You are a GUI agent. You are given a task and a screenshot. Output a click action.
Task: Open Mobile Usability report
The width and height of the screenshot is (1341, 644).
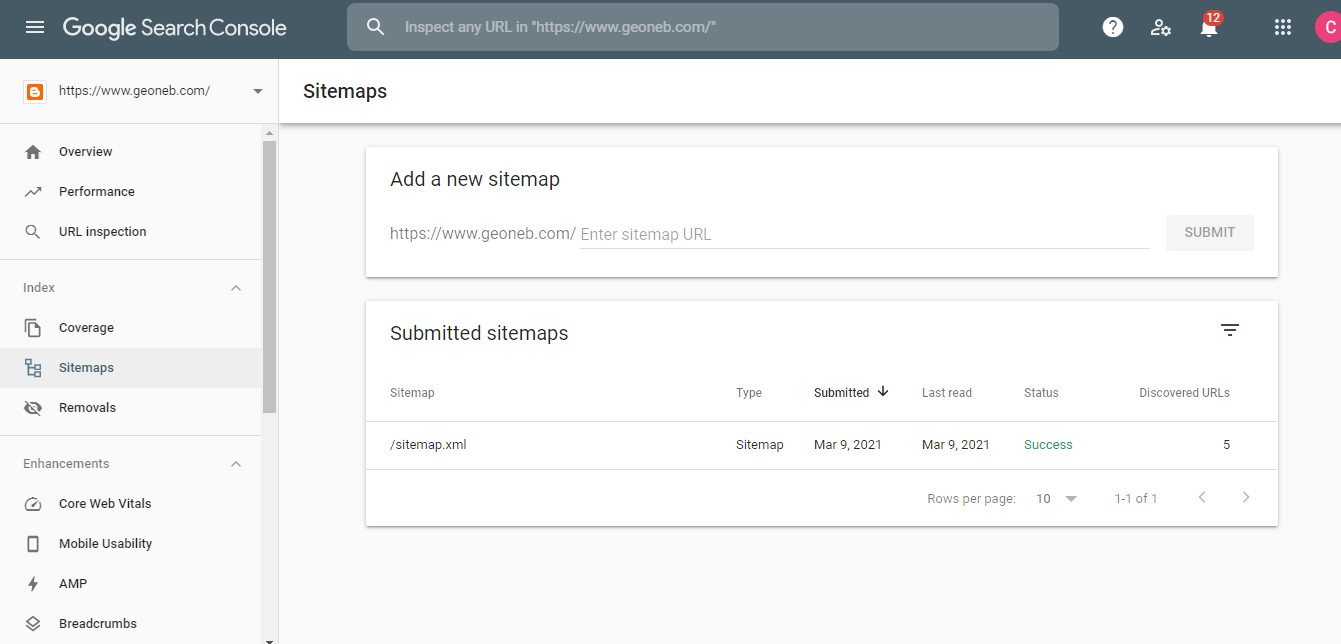click(x=131, y=544)
